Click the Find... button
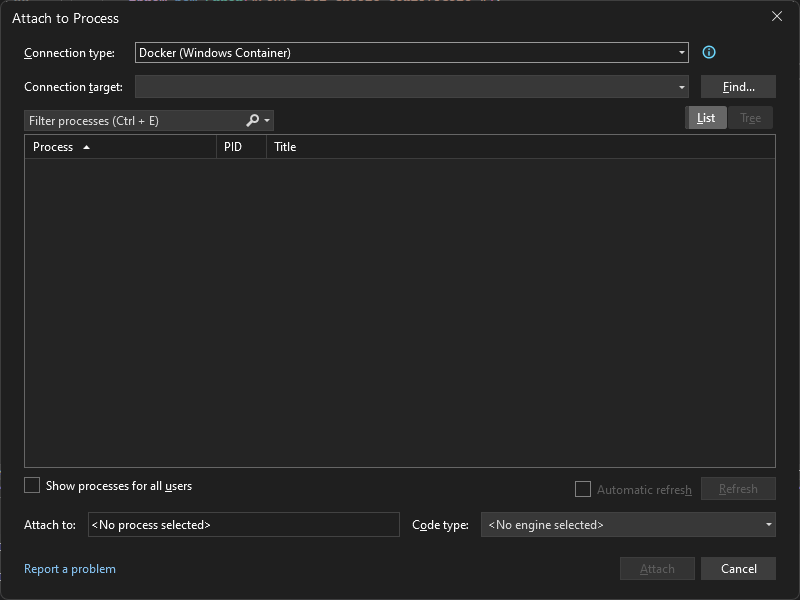The image size is (800, 600). tap(738, 86)
